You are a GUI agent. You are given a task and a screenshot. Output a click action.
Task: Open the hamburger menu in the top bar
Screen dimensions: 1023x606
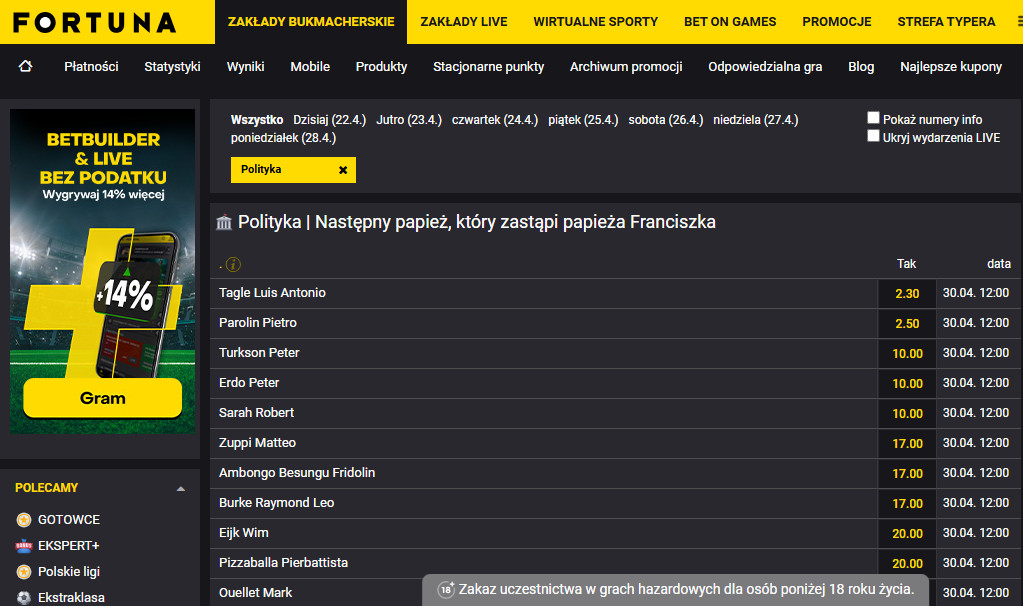click(x=1019, y=22)
